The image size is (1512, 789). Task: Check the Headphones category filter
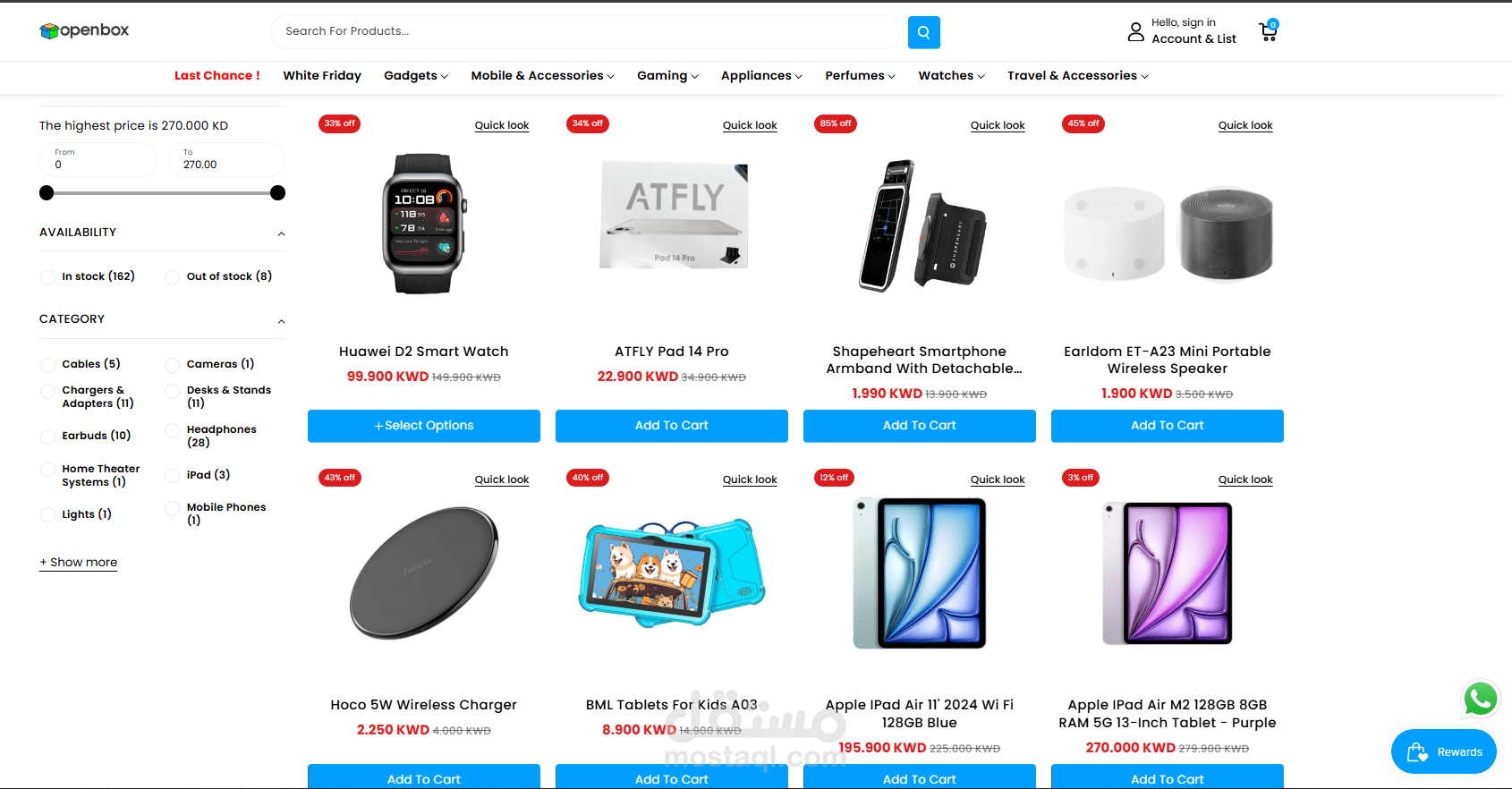click(x=173, y=430)
